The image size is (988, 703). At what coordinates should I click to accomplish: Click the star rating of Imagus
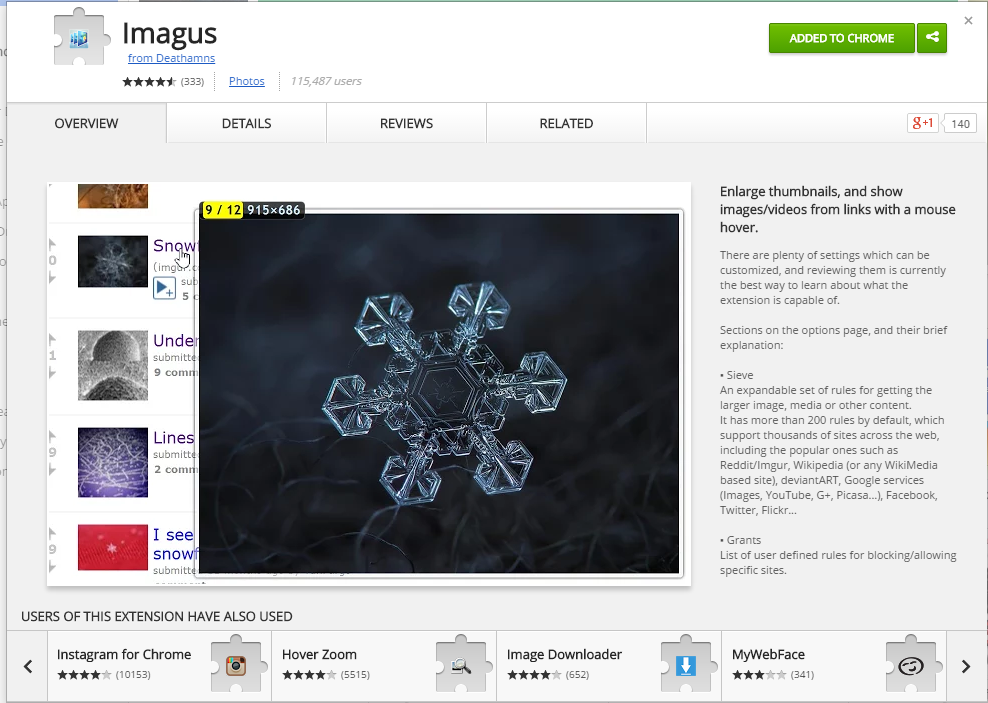(149, 81)
